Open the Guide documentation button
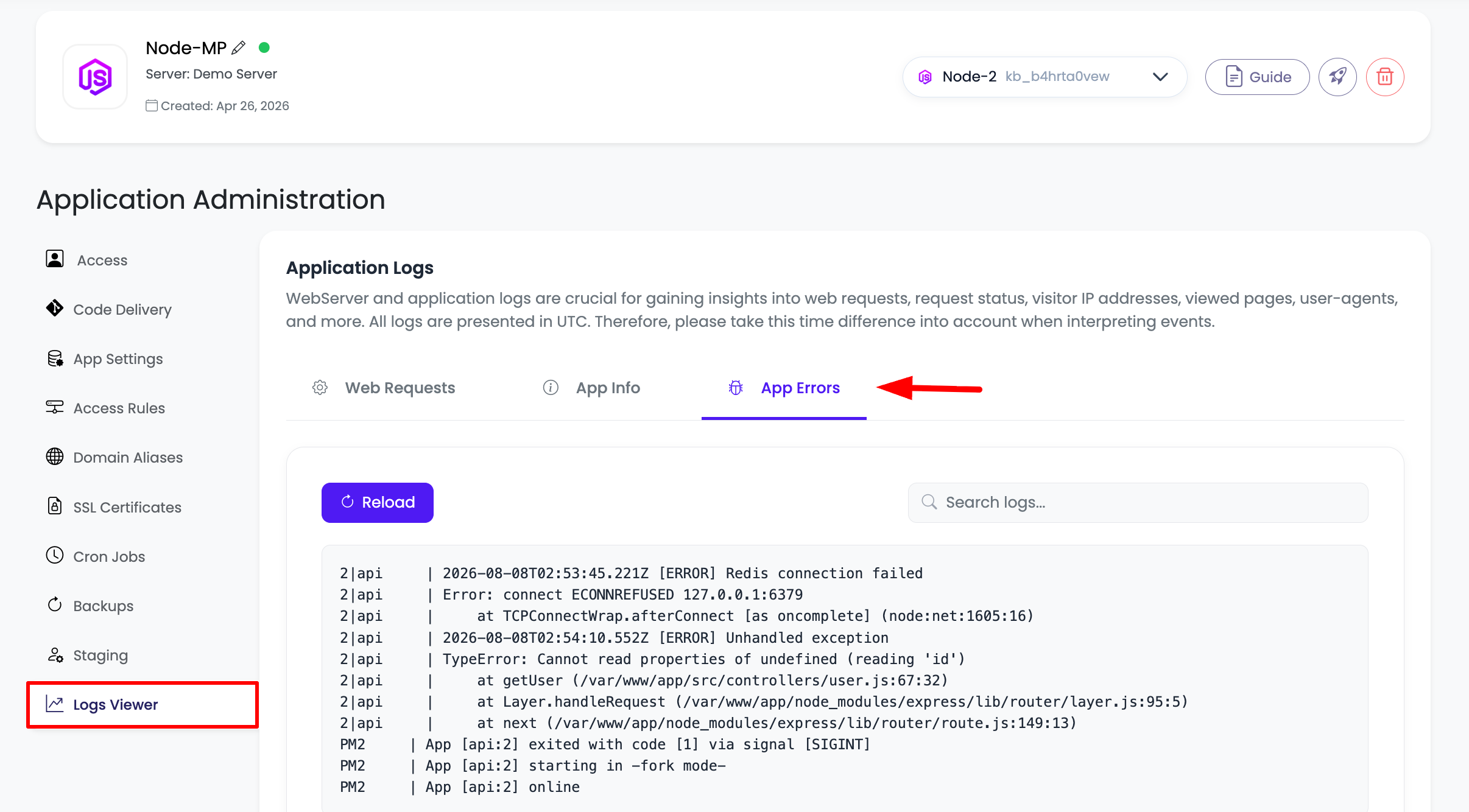 [x=1257, y=77]
